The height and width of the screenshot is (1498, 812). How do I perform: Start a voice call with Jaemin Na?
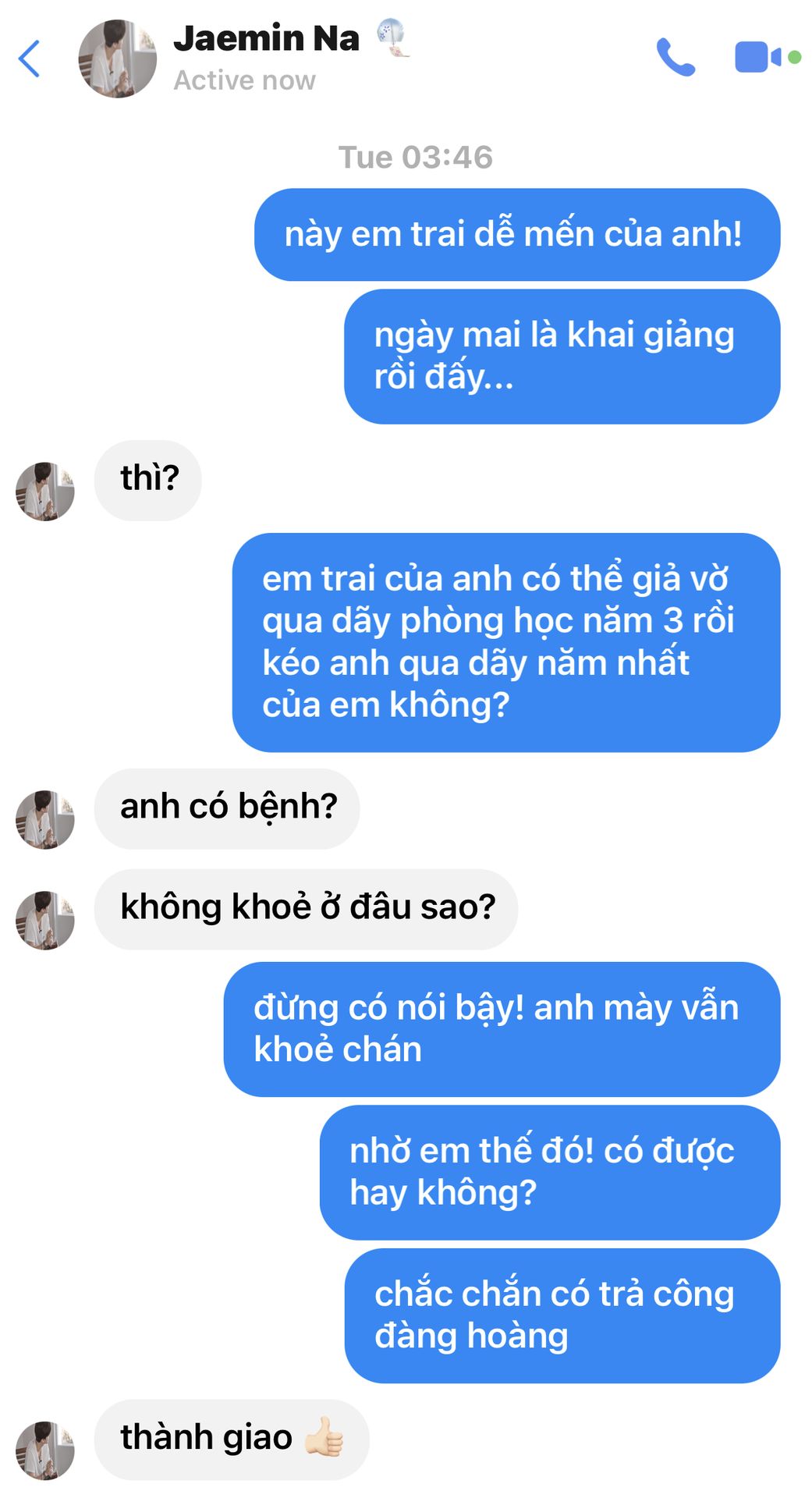click(x=675, y=58)
